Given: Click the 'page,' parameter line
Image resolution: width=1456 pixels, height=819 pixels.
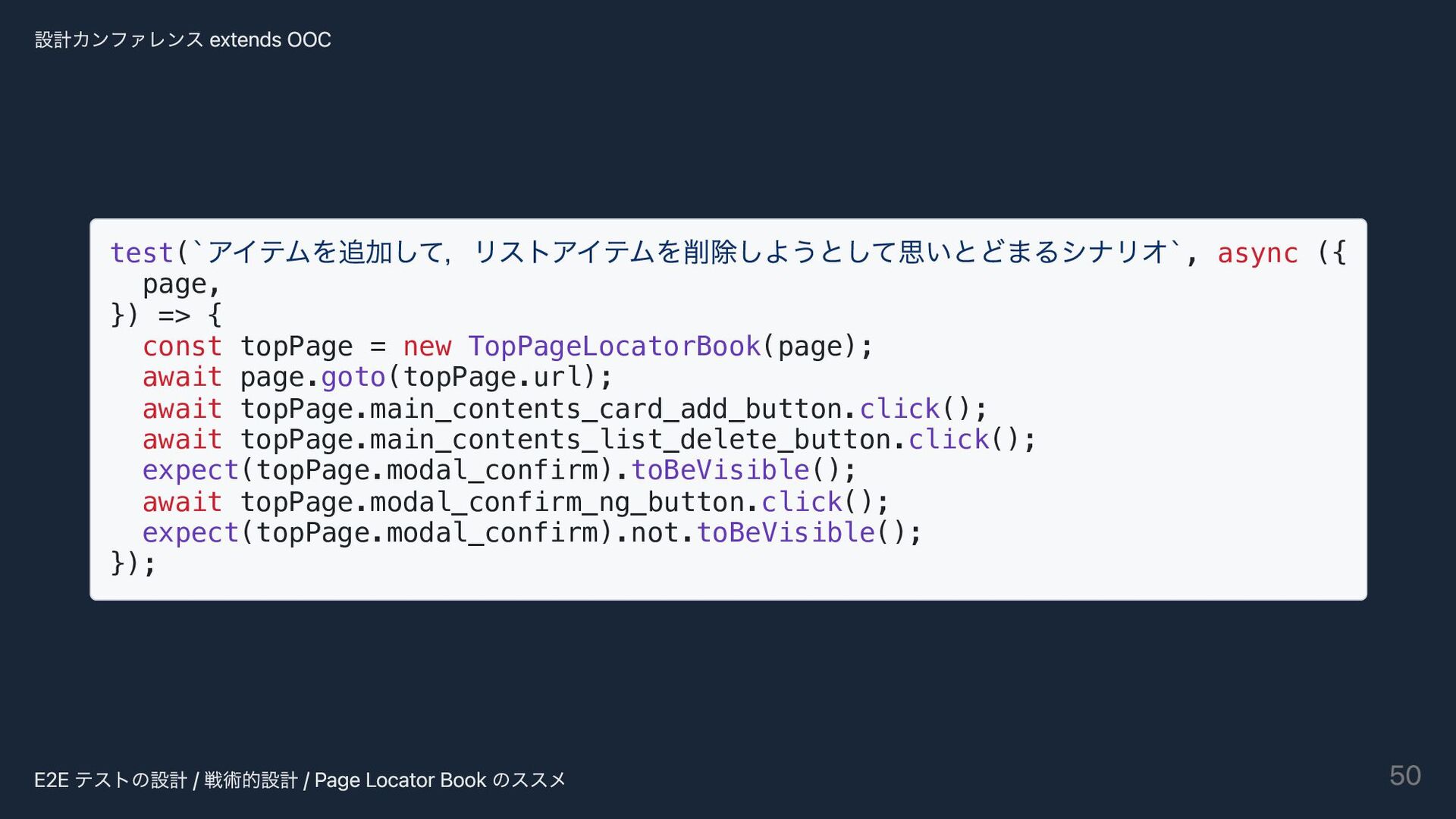Looking at the screenshot, I should coord(181,284).
